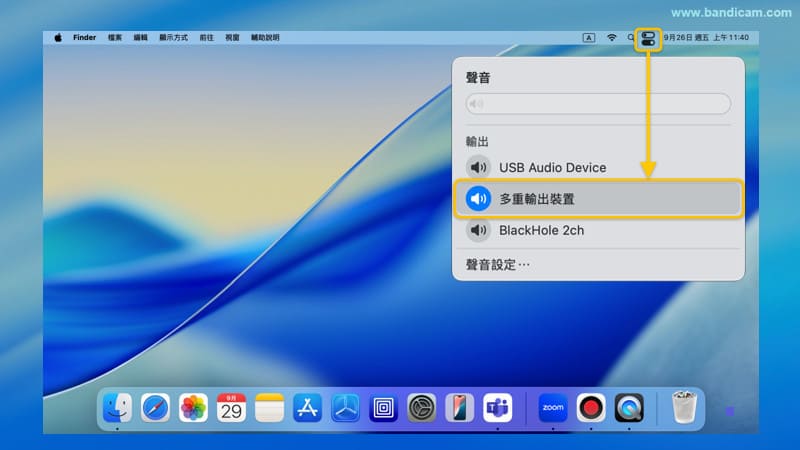Open the Apple menu
Screen dimensions: 800x450
(58, 37)
